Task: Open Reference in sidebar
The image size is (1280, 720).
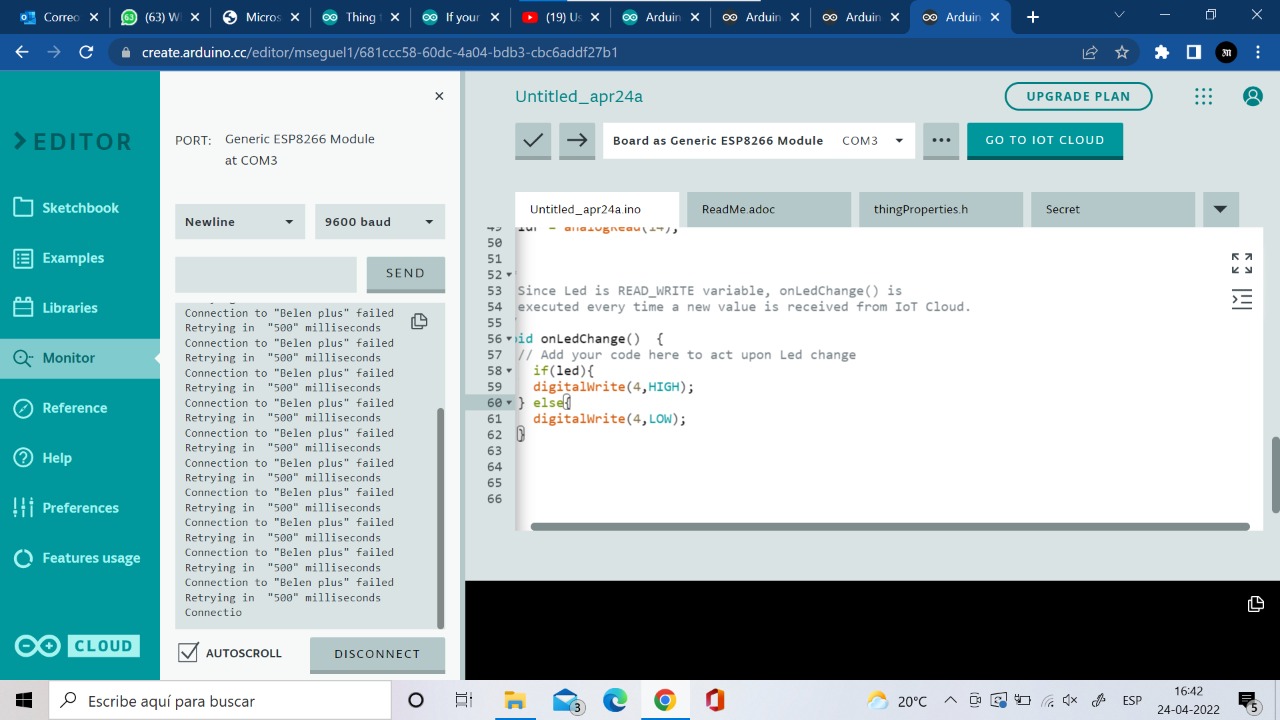Action: click(80, 407)
